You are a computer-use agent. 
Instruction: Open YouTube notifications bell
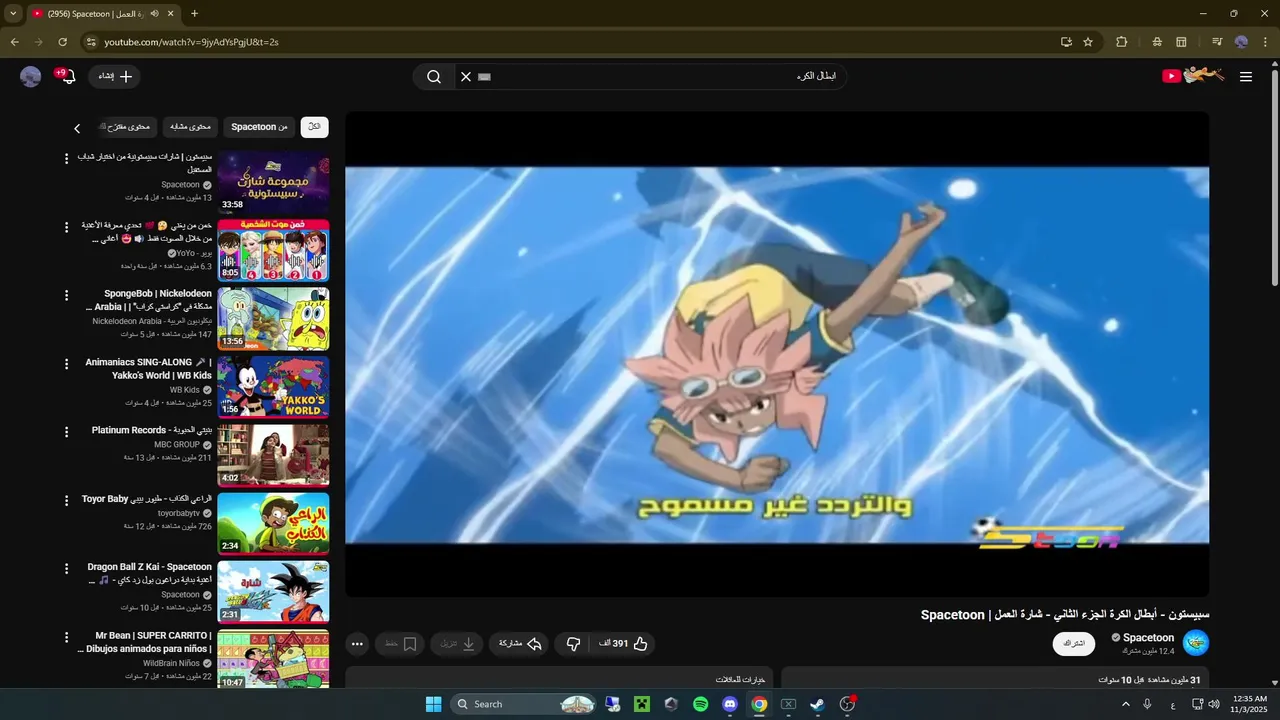(67, 76)
